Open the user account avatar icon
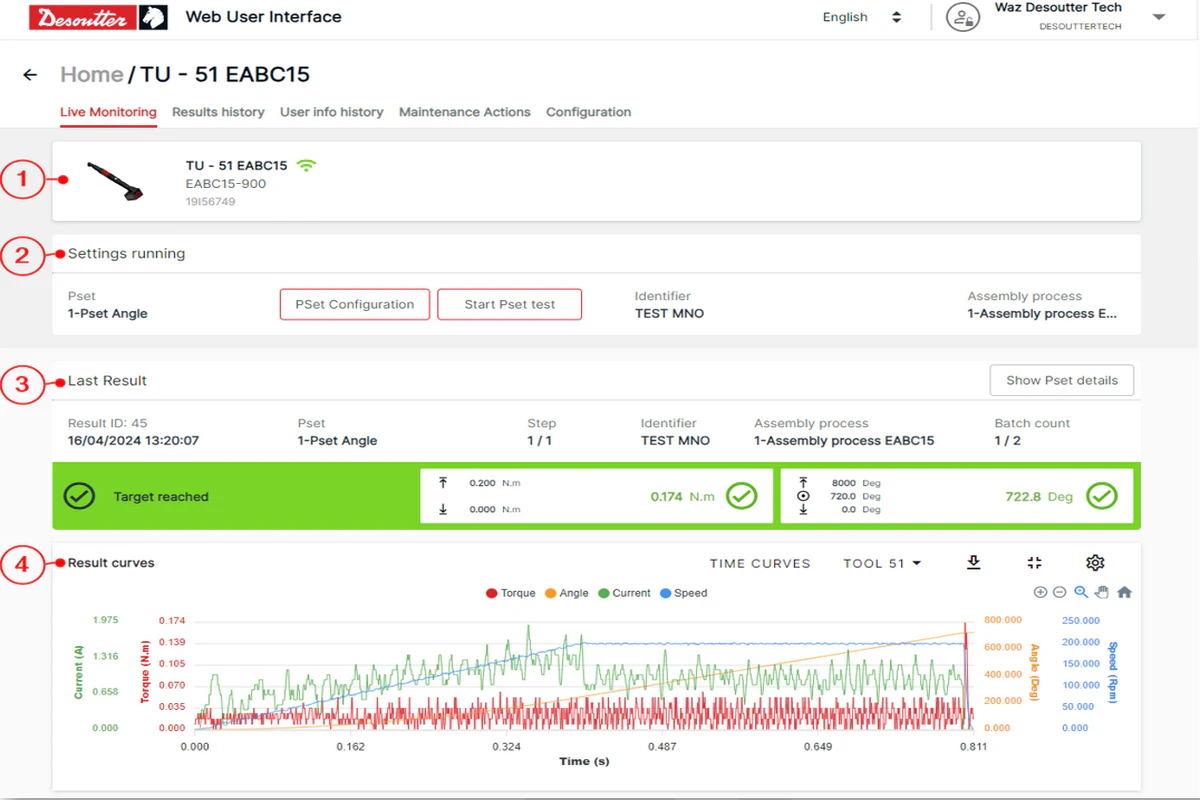The width and height of the screenshot is (1200, 800). tap(962, 17)
